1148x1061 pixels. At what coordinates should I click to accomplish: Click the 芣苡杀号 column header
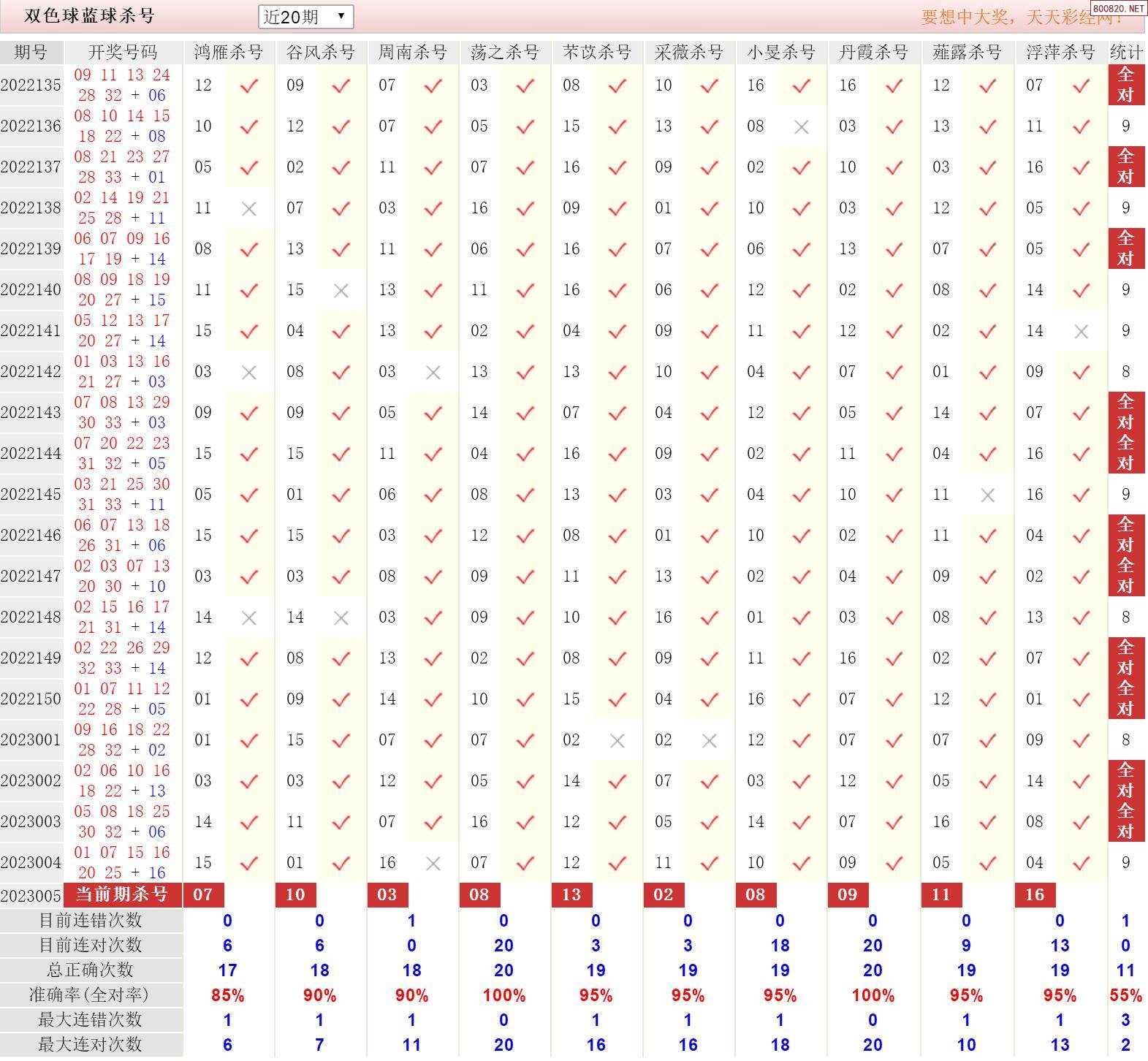(x=597, y=53)
